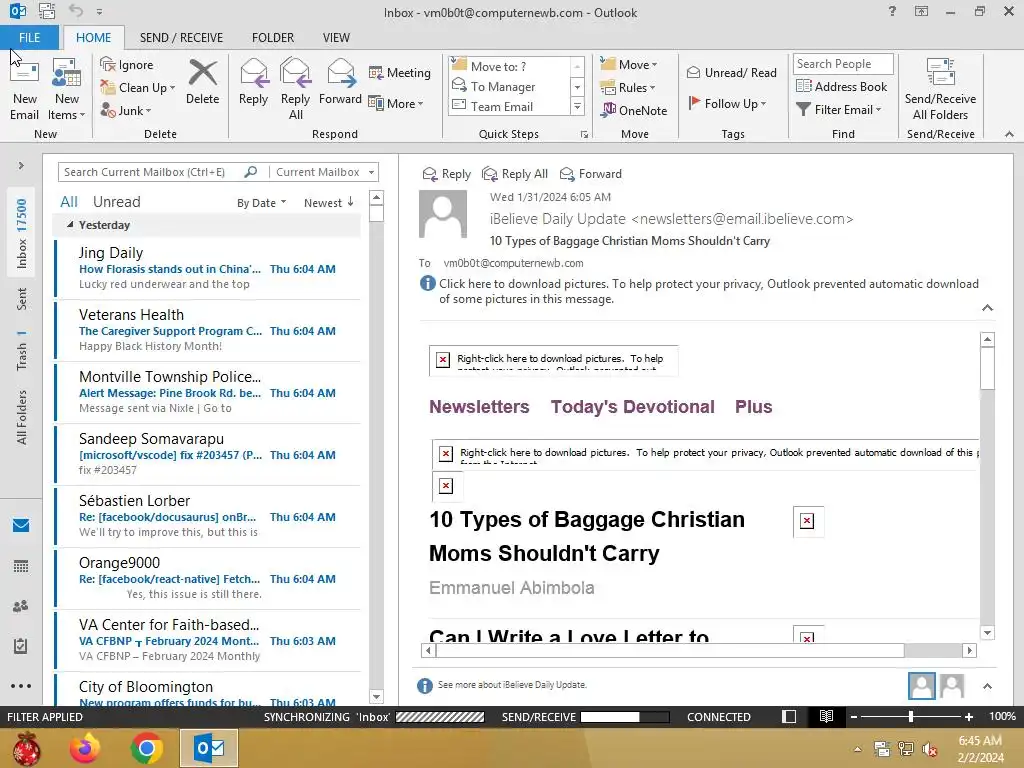
Task: Collapse the ribbon
Action: click(1009, 134)
